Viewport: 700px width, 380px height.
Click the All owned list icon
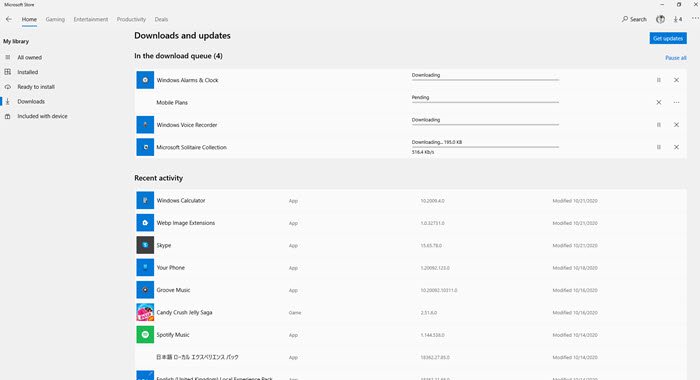click(x=8, y=58)
